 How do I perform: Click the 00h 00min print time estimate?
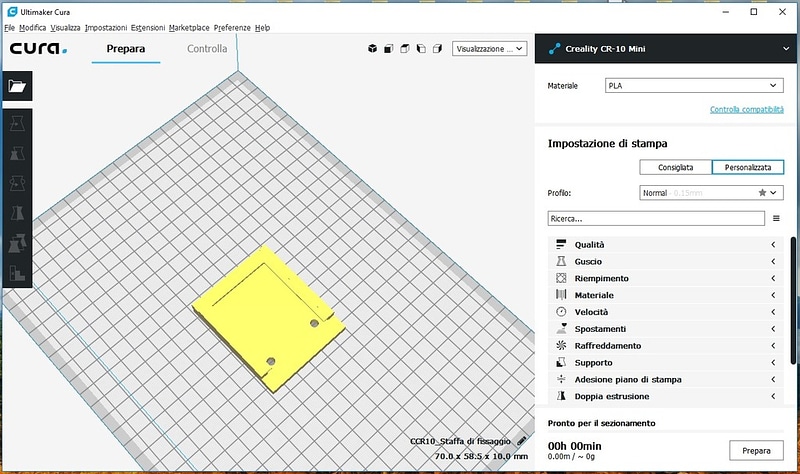point(574,446)
